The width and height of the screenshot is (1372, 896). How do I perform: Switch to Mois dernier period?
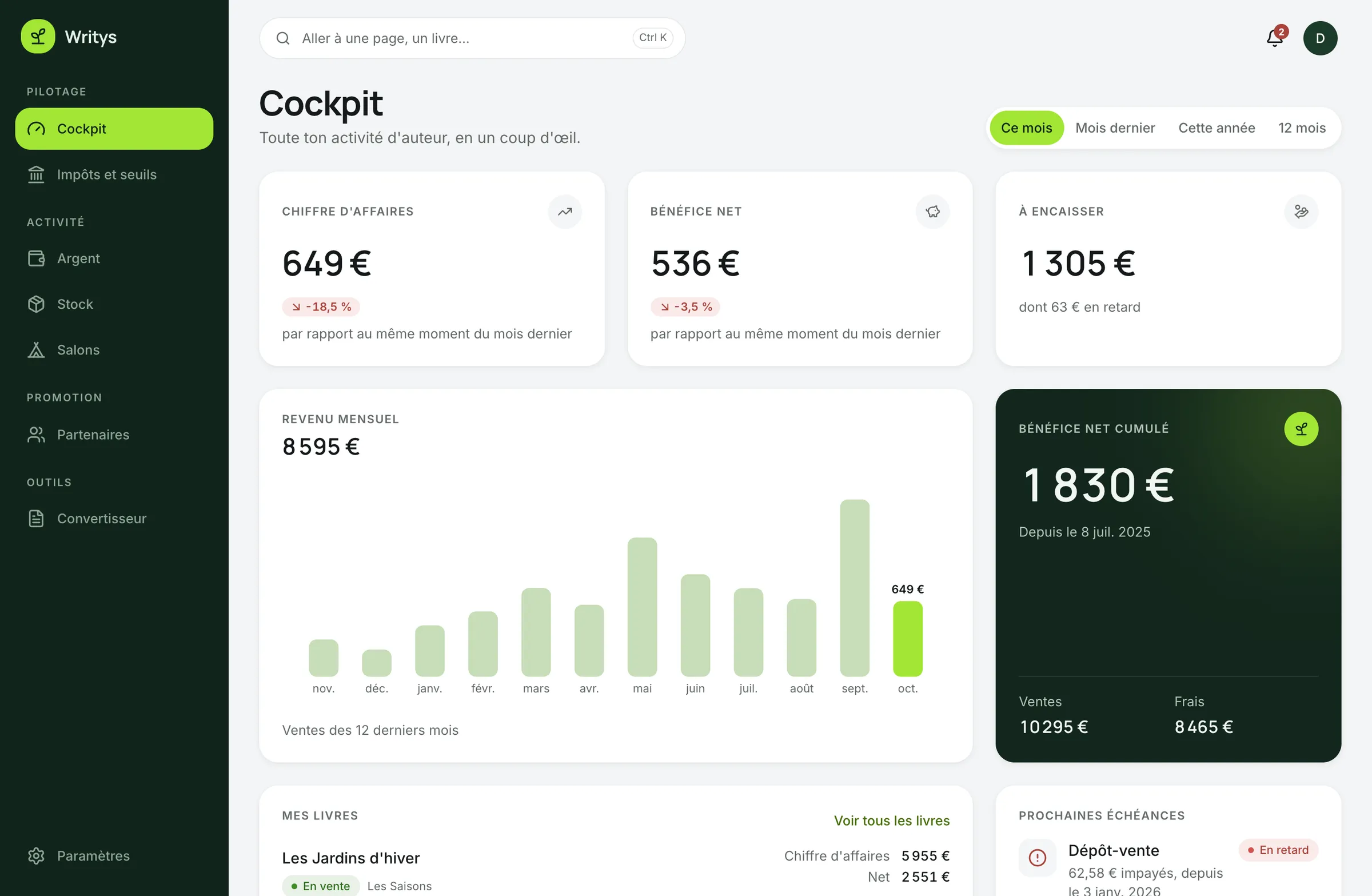(x=1115, y=128)
